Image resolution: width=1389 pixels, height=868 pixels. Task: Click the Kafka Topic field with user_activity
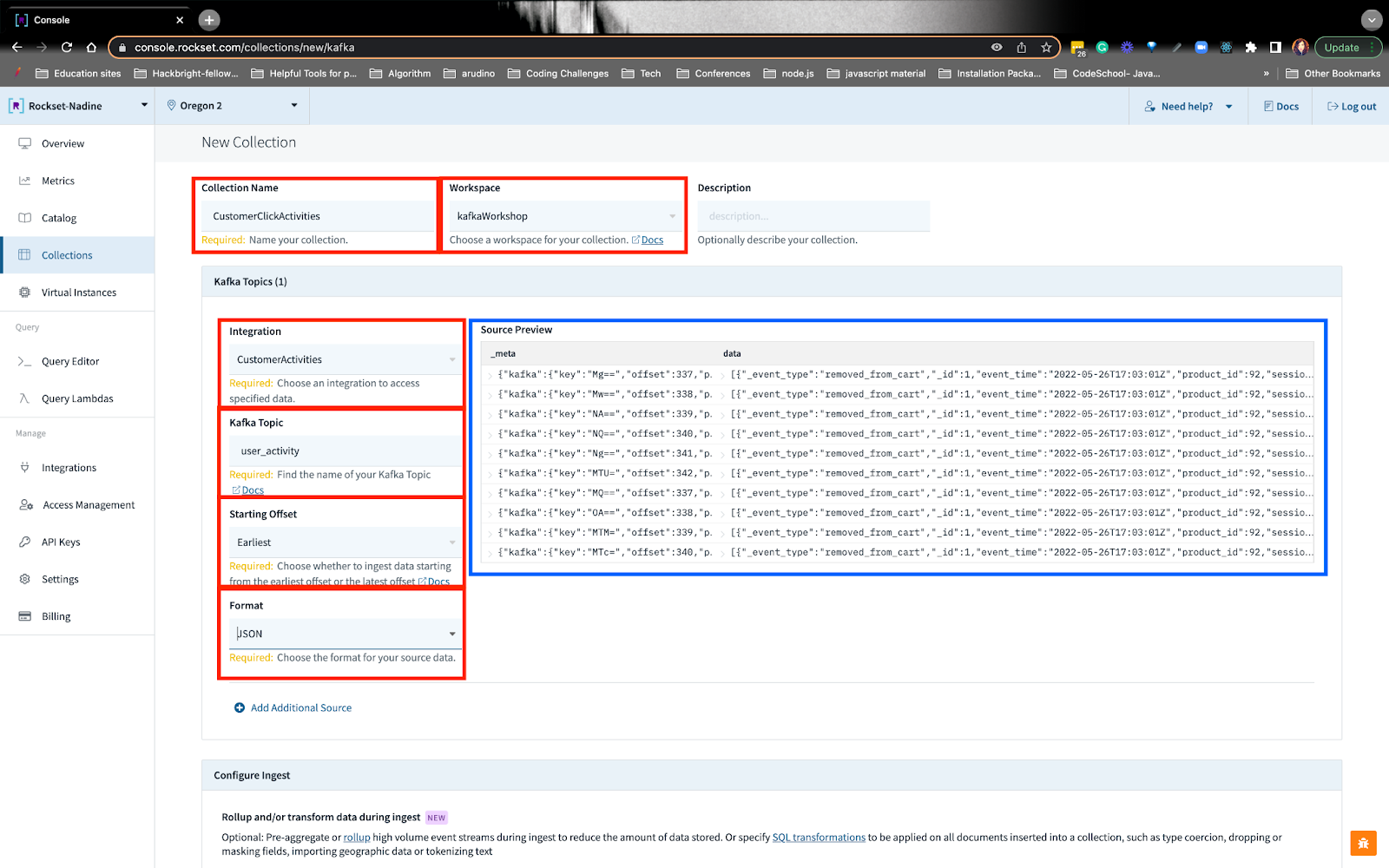tap(345, 451)
